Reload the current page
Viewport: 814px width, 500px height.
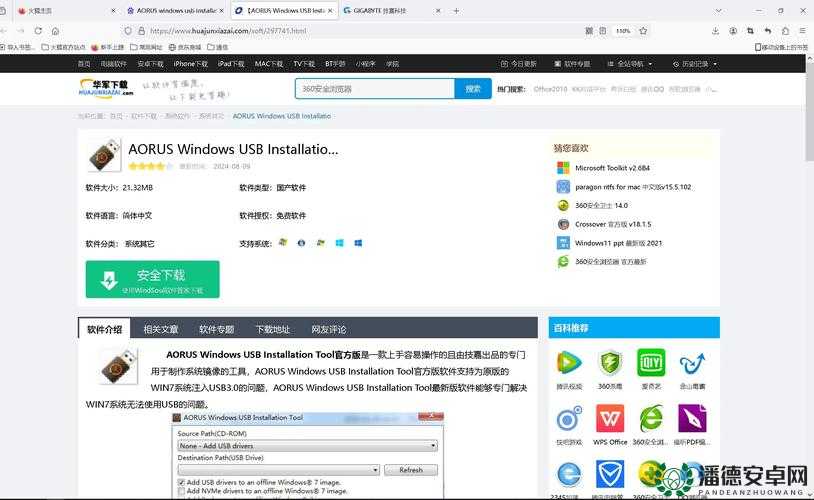point(38,31)
